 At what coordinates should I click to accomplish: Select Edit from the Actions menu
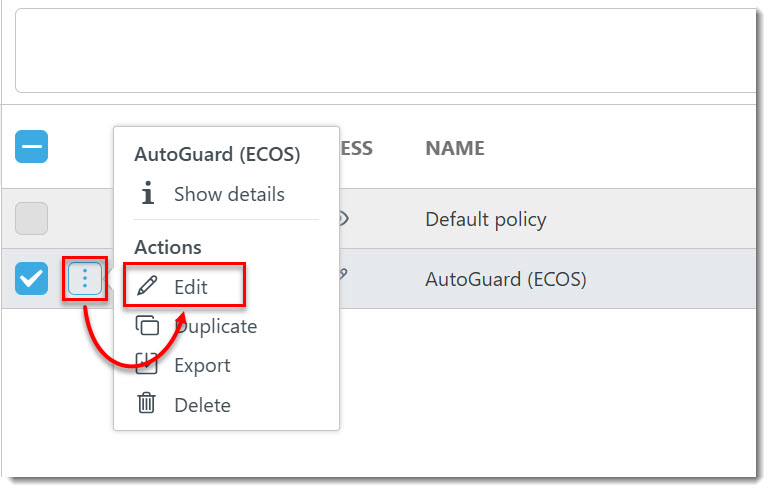point(190,286)
